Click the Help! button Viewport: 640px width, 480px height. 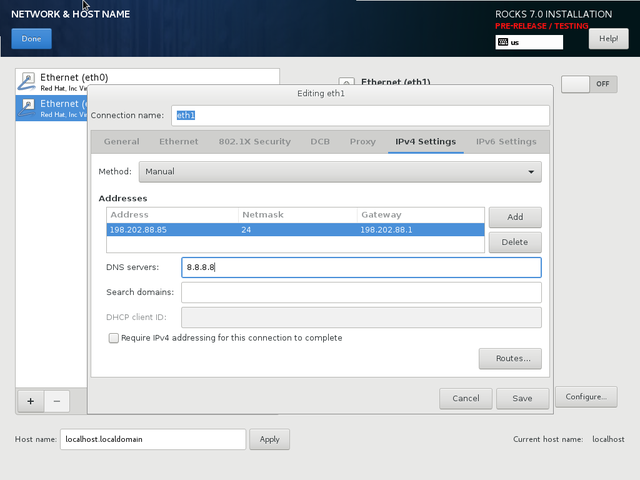click(608, 39)
